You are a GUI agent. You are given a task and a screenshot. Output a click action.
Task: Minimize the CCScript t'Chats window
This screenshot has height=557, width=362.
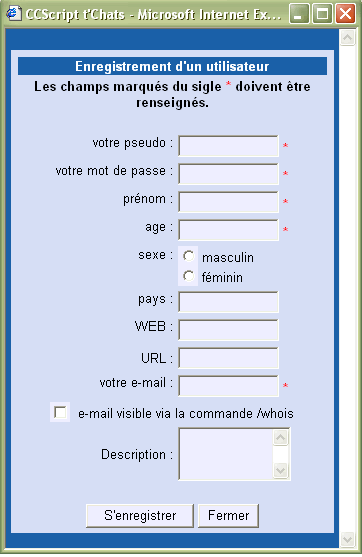(x=299, y=14)
